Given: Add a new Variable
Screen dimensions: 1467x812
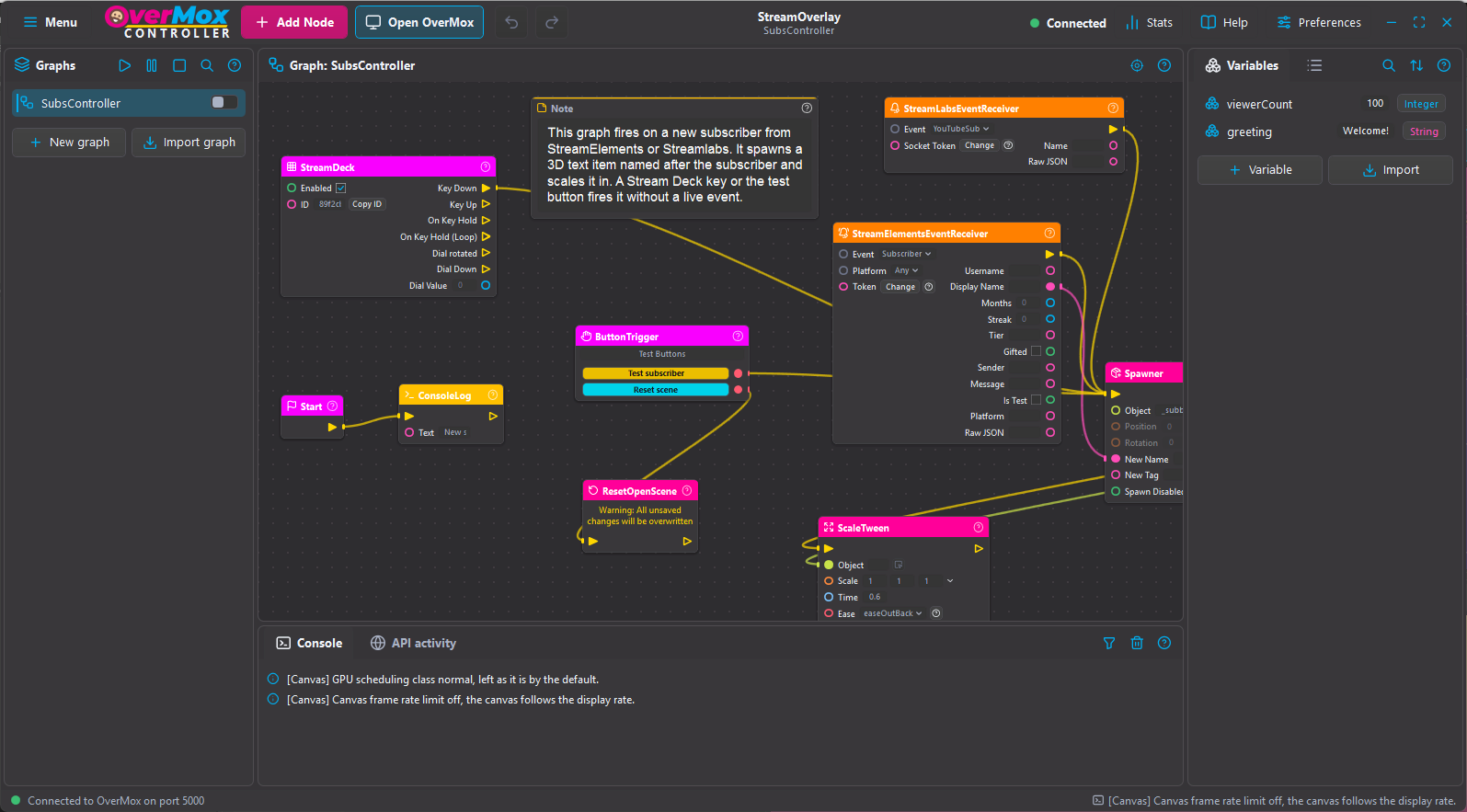Looking at the screenshot, I should (1260, 170).
